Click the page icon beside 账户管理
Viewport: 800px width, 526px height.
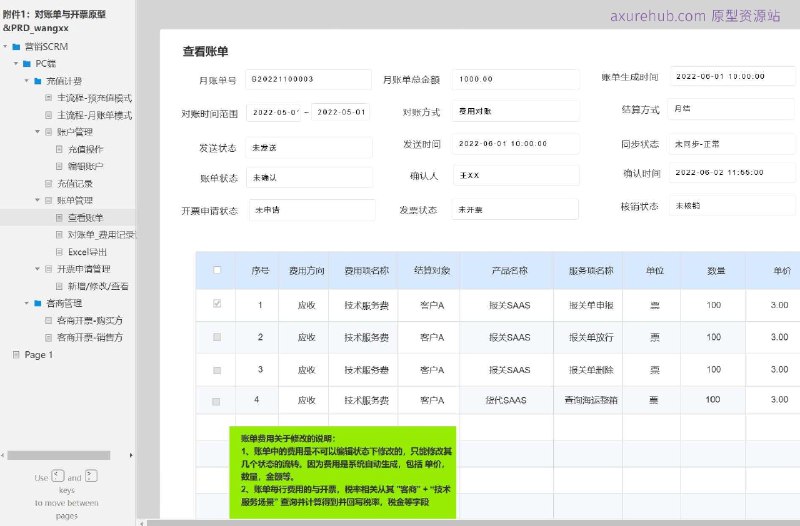coord(48,132)
